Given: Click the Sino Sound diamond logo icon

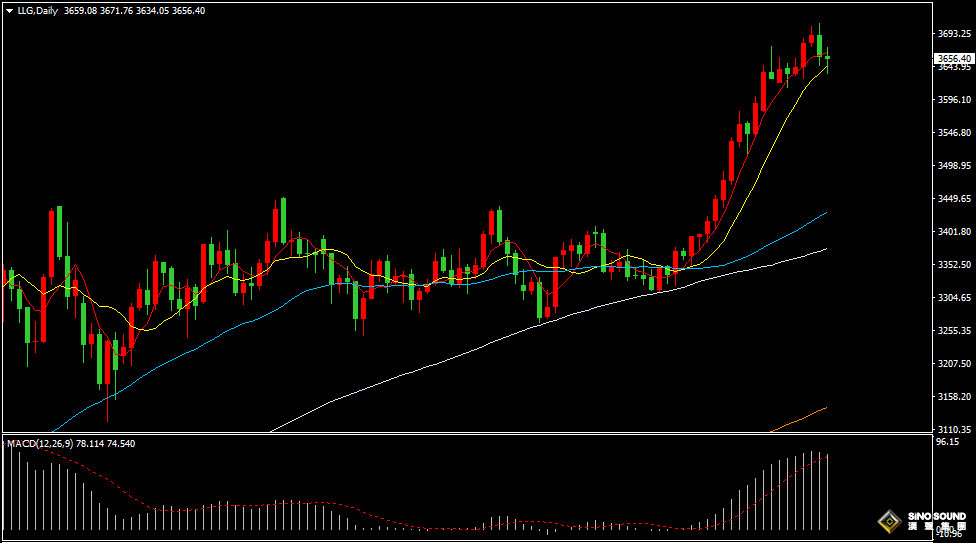Looking at the screenshot, I should pyautogui.click(x=889, y=521).
